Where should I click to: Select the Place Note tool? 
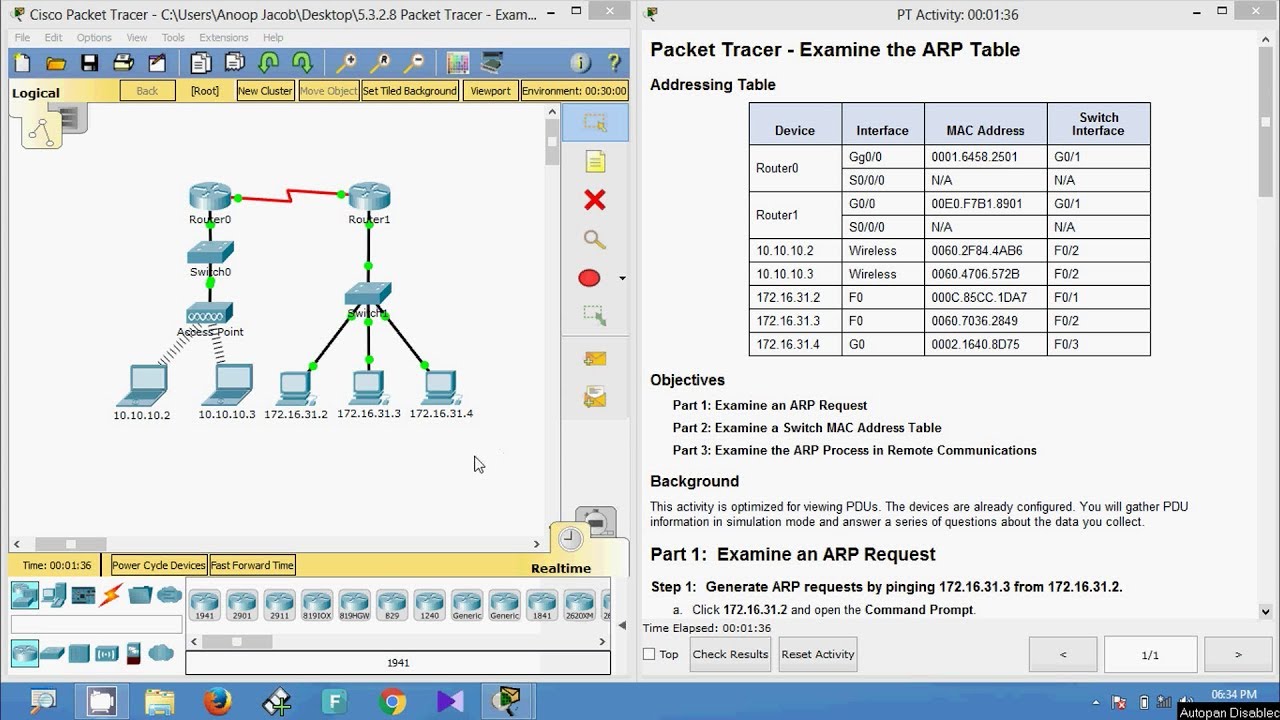(x=595, y=162)
